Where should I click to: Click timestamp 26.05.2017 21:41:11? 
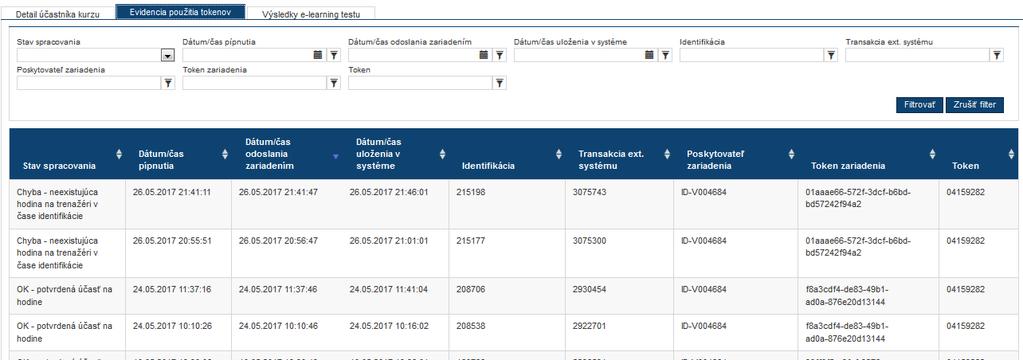pos(172,192)
